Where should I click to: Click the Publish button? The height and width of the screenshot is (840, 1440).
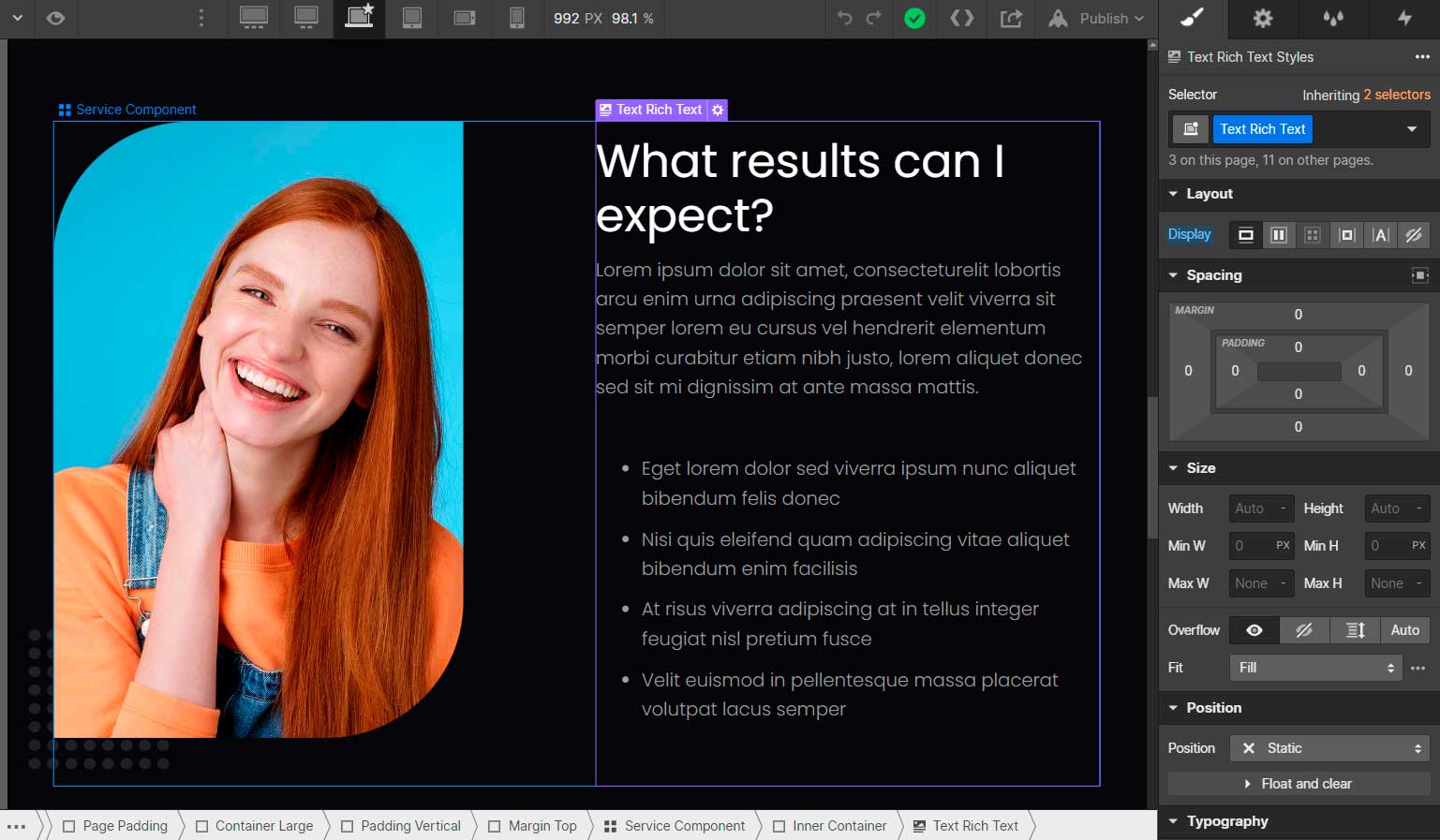(x=1096, y=19)
